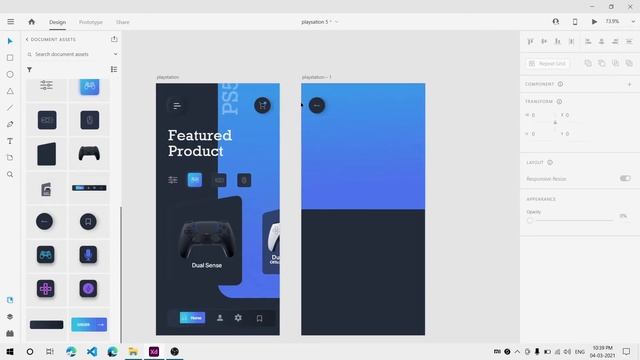Open the Plugins panel icon

10,333
